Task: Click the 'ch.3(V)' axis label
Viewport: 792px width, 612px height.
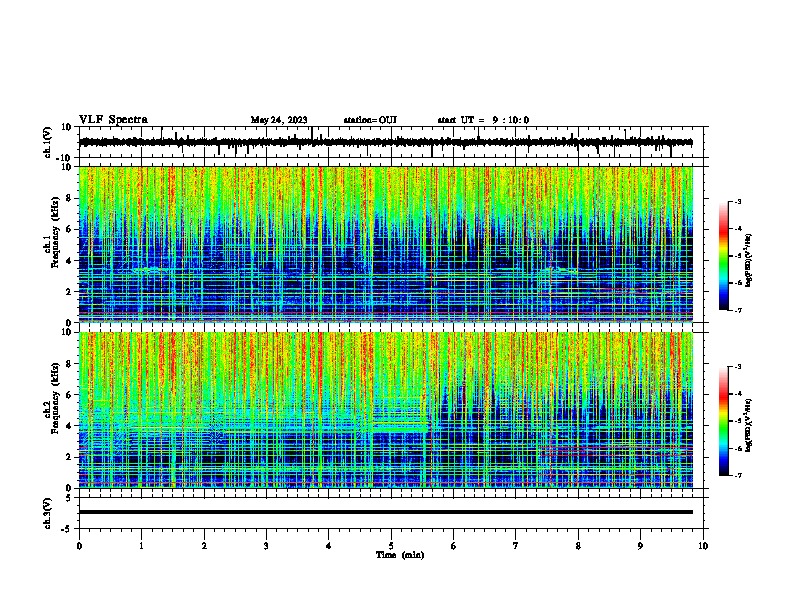Action: point(48,514)
